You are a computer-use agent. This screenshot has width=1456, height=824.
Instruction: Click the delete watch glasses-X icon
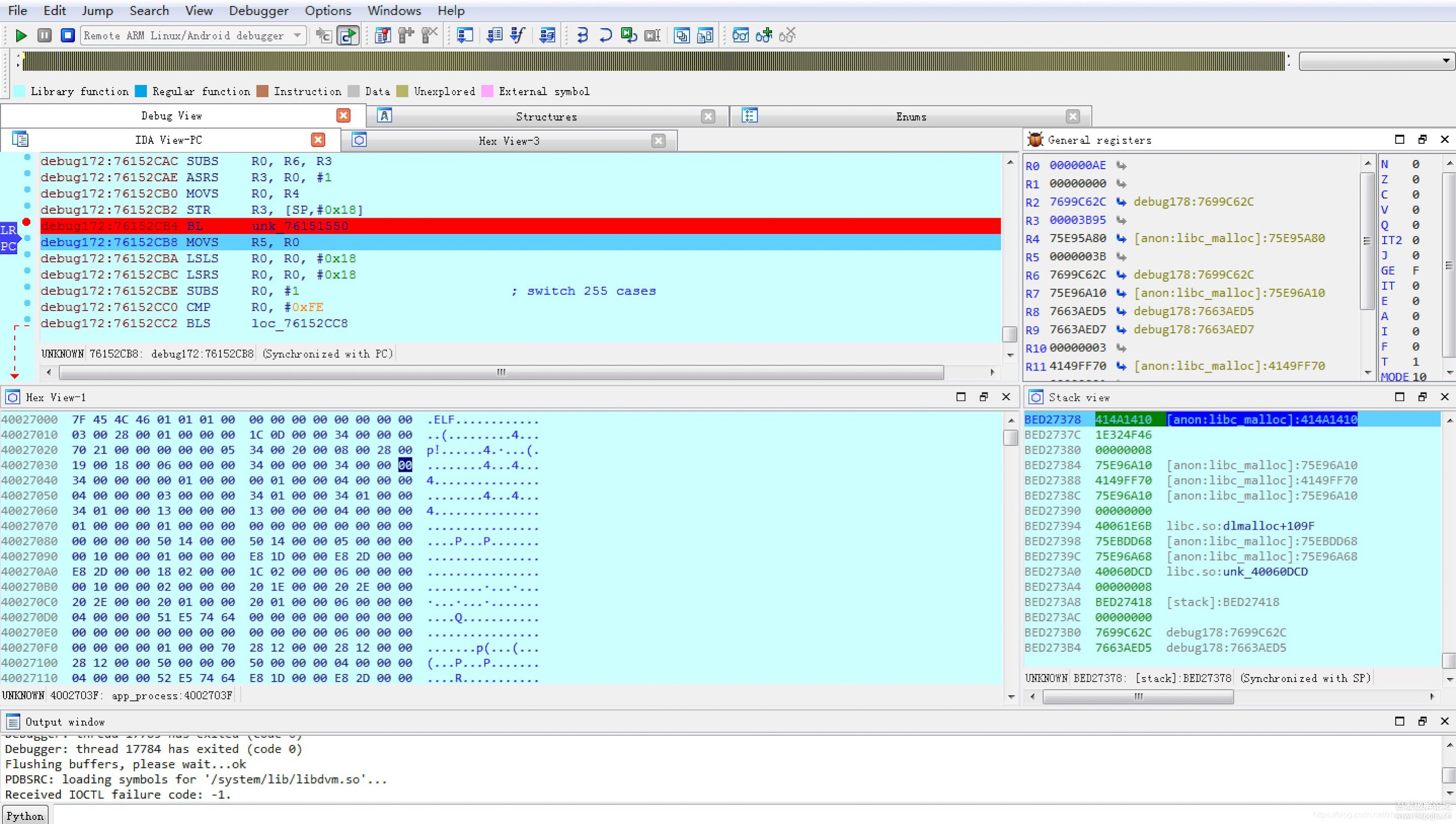[x=787, y=35]
